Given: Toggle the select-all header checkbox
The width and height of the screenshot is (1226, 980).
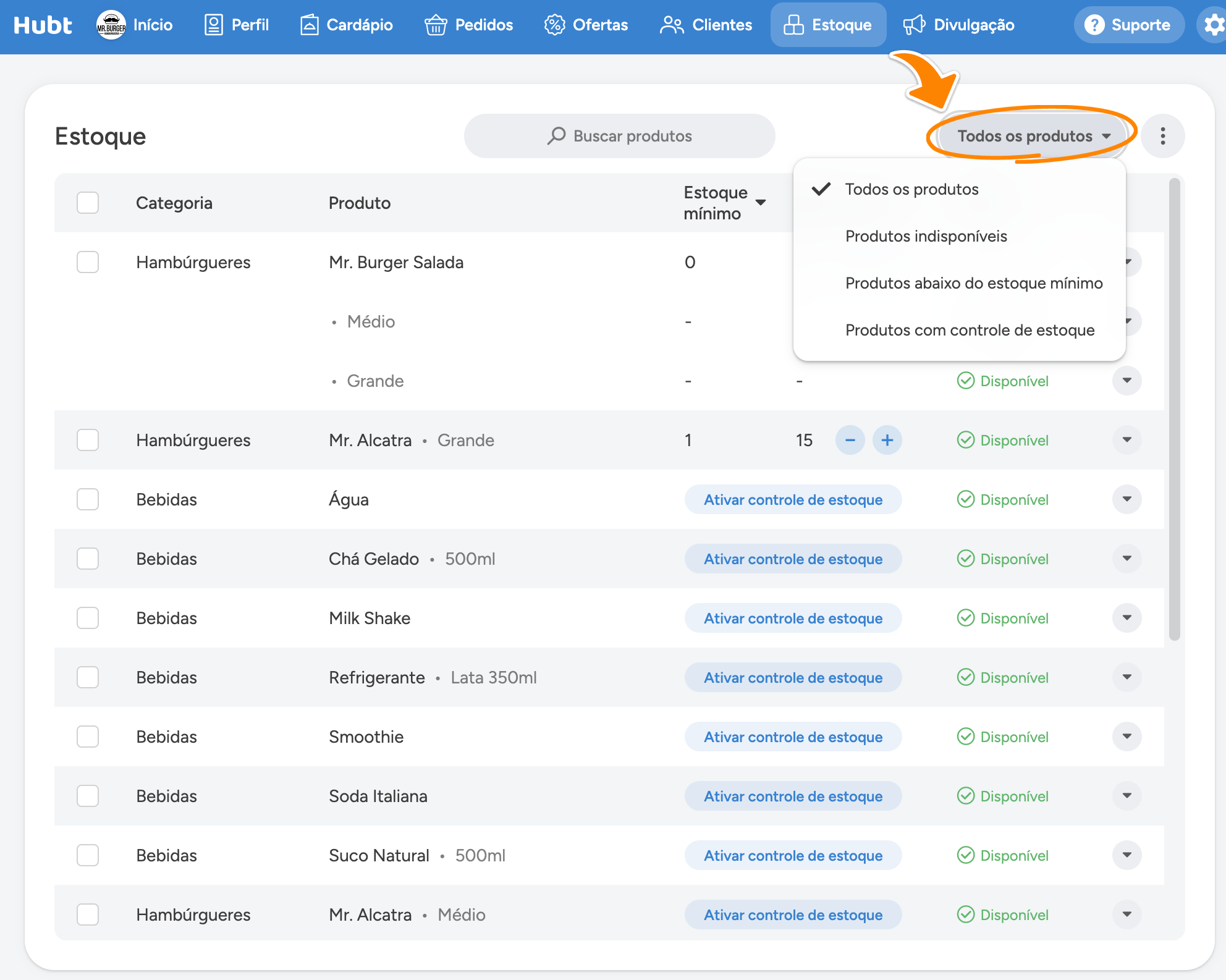Looking at the screenshot, I should 88,203.
